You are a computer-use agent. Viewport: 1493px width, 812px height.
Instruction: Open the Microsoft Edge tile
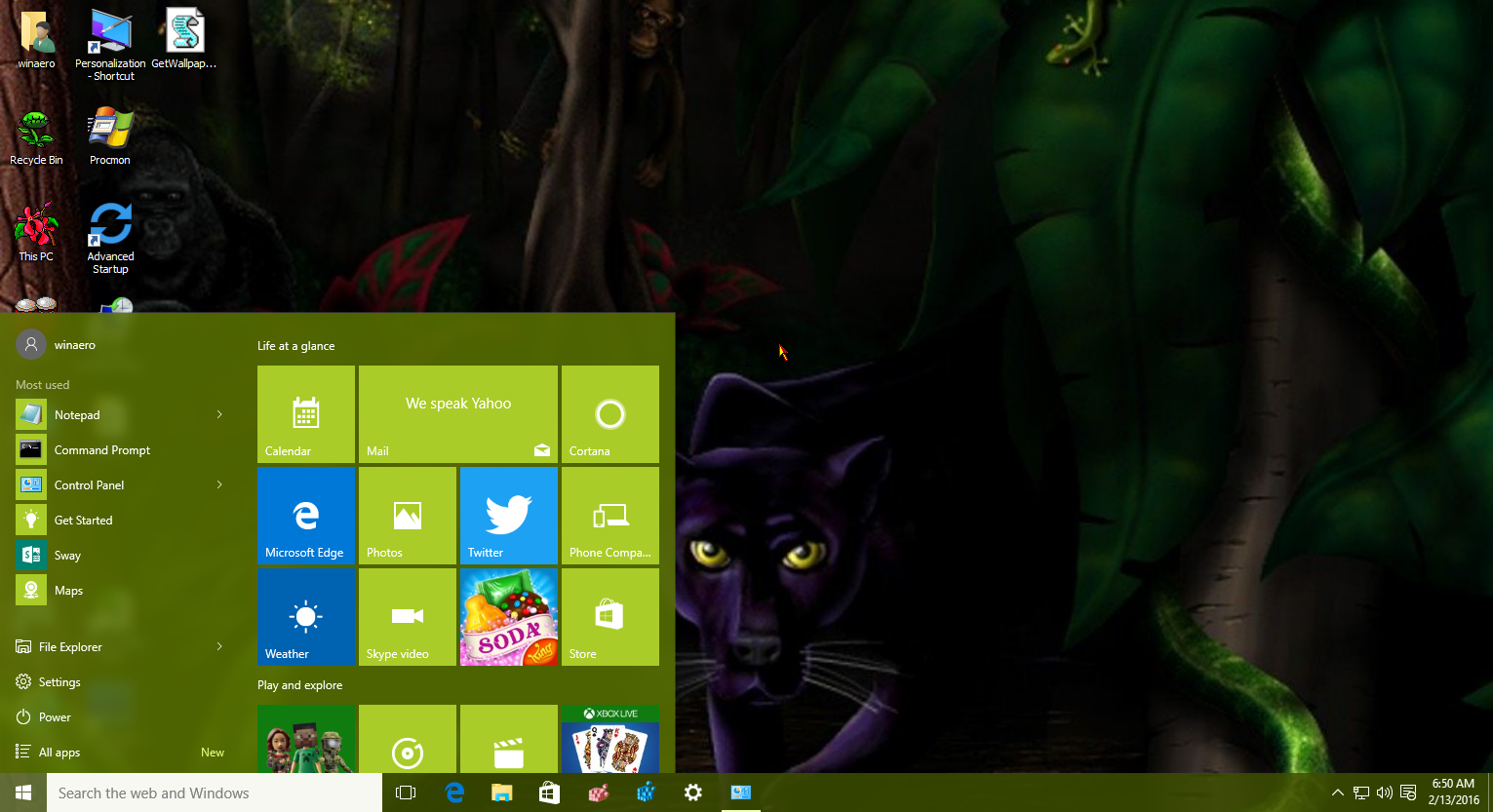[x=306, y=516]
